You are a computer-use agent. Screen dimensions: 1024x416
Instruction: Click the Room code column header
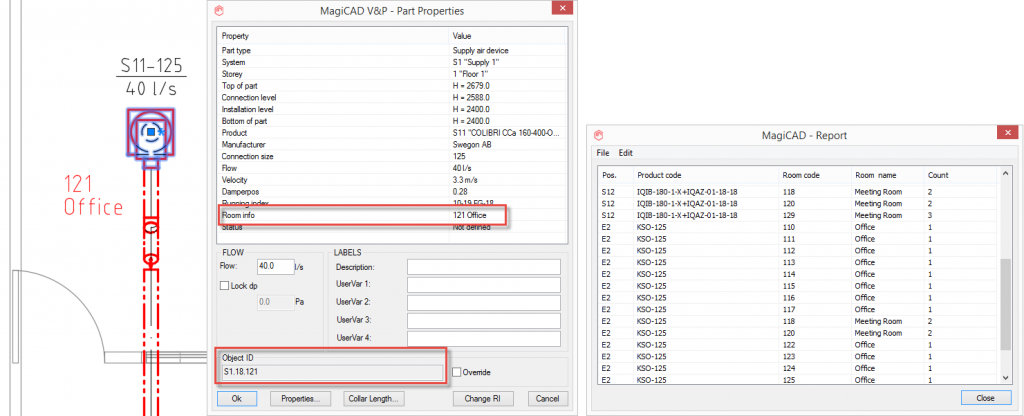pos(814,175)
